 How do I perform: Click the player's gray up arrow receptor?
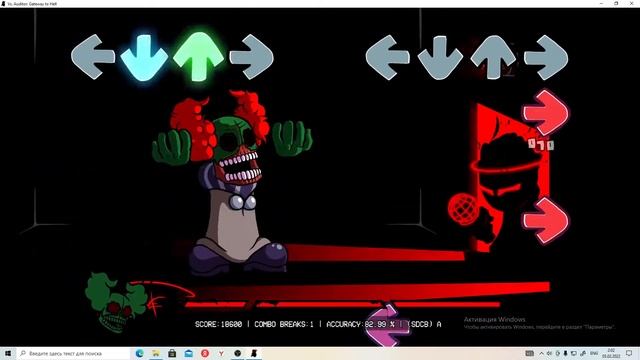493,57
